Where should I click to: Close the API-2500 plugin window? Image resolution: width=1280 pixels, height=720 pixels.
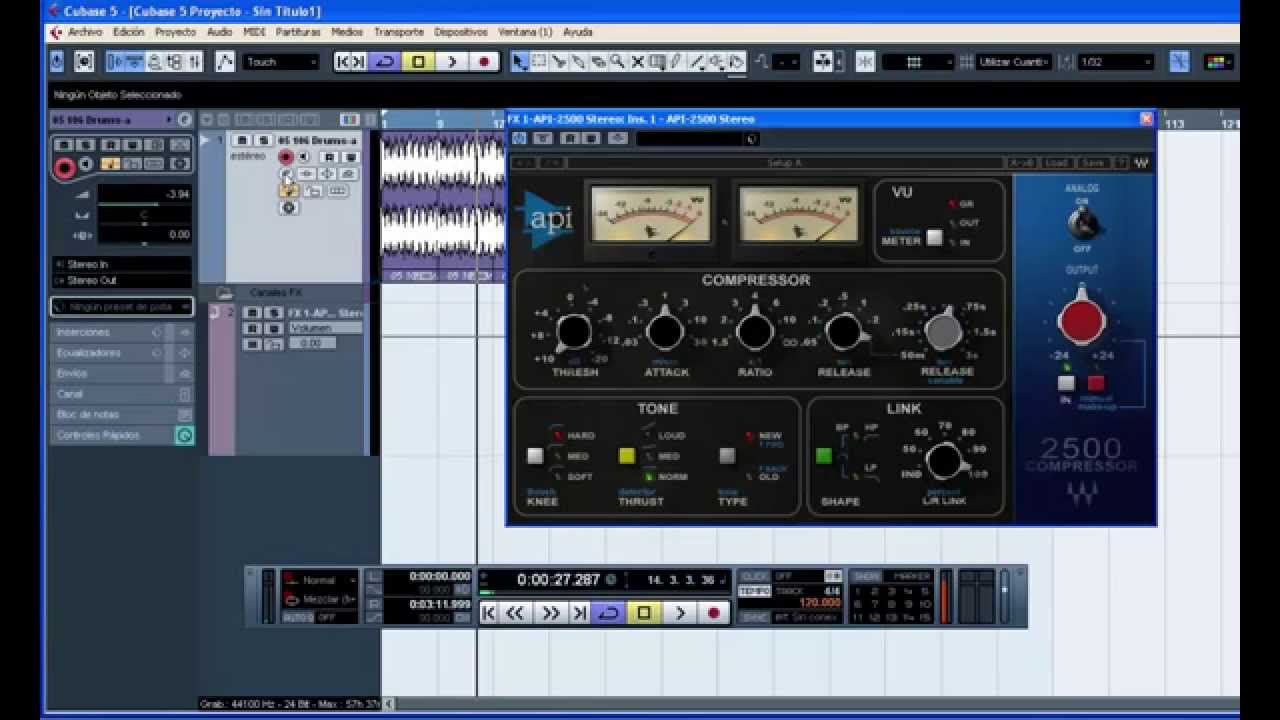pos(1146,119)
